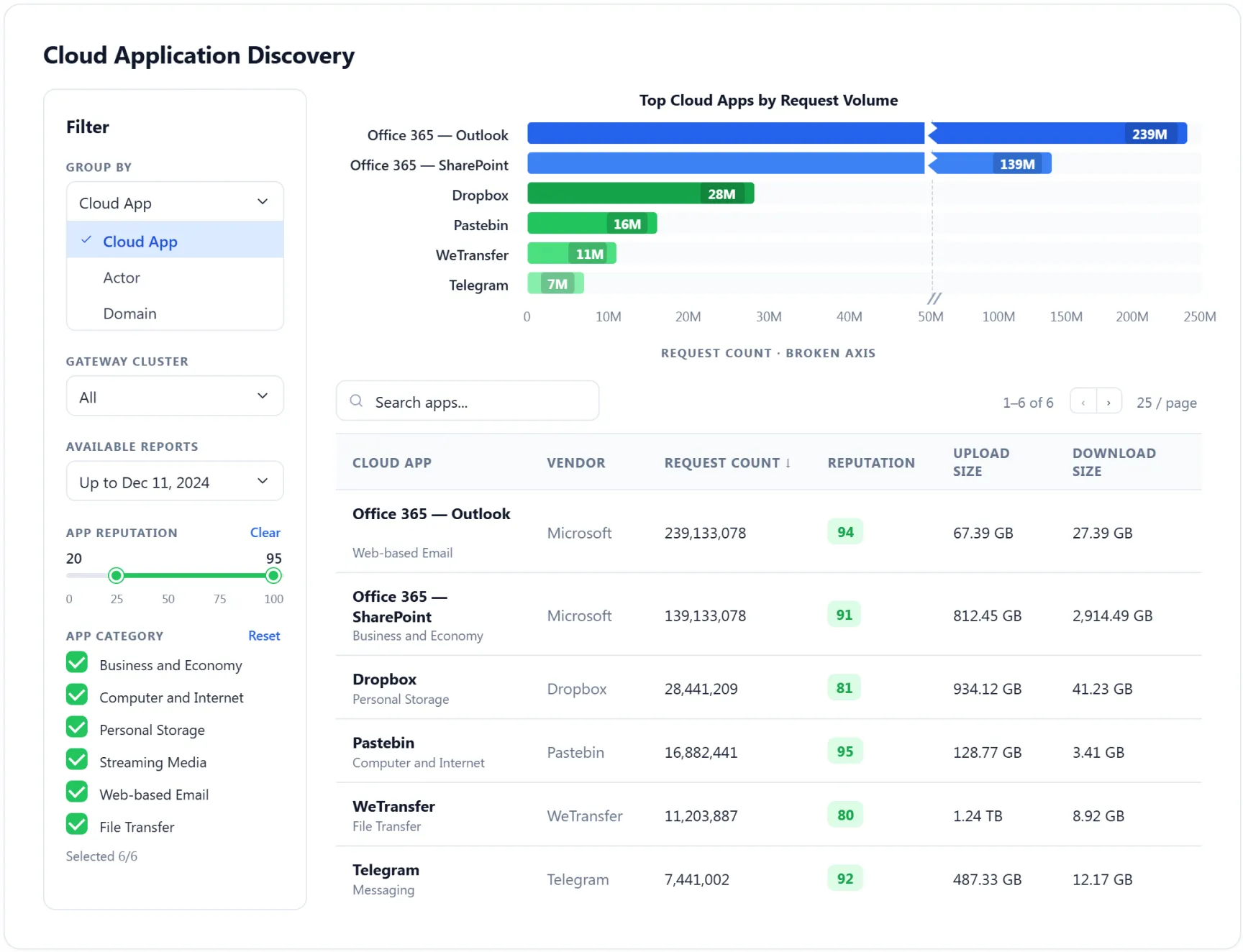Screen dimensions: 1243x952
Task: Click the Pastebin 16M chart bar
Action: point(592,224)
